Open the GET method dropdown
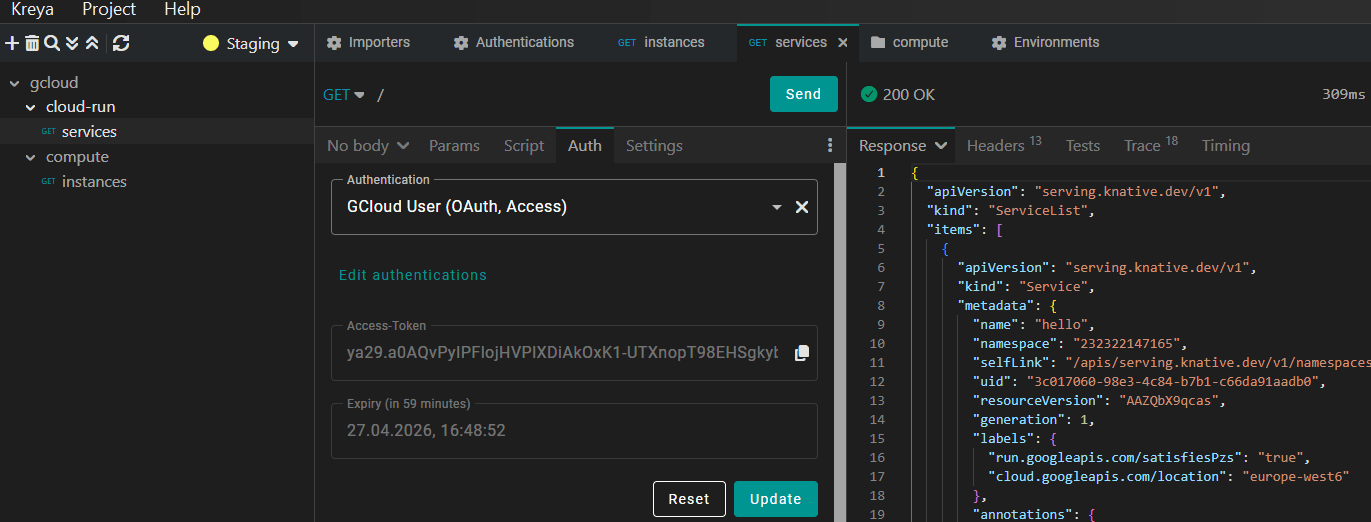This screenshot has width=1371, height=522. pyautogui.click(x=344, y=95)
